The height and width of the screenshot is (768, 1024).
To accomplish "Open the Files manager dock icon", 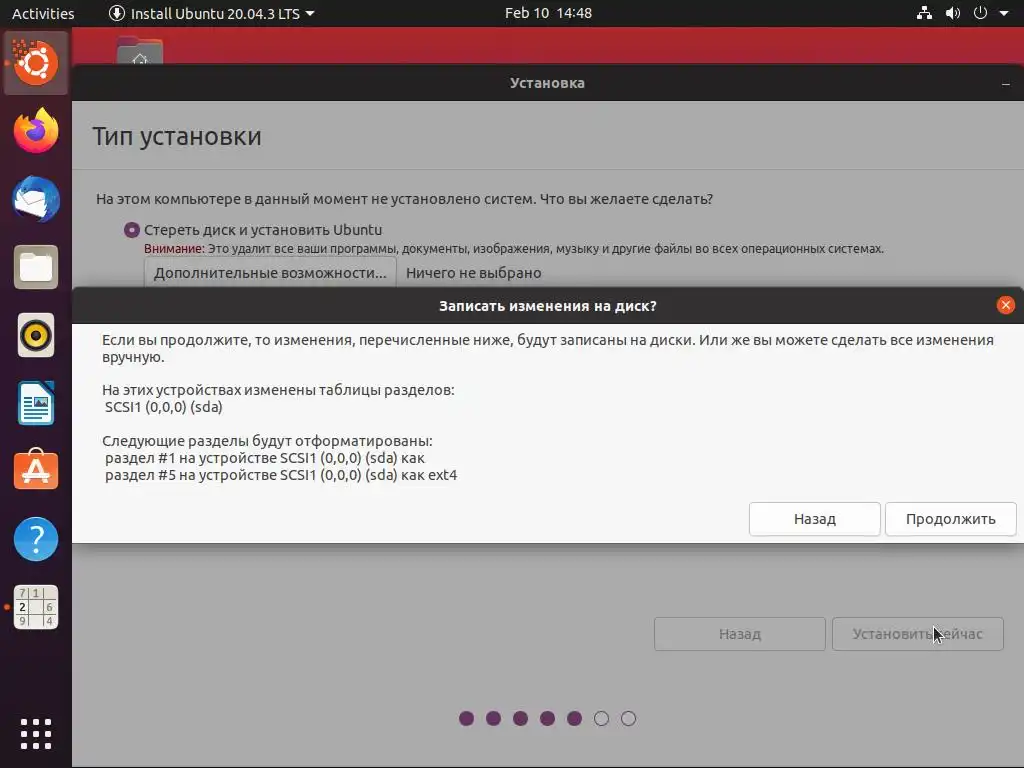I will [36, 267].
